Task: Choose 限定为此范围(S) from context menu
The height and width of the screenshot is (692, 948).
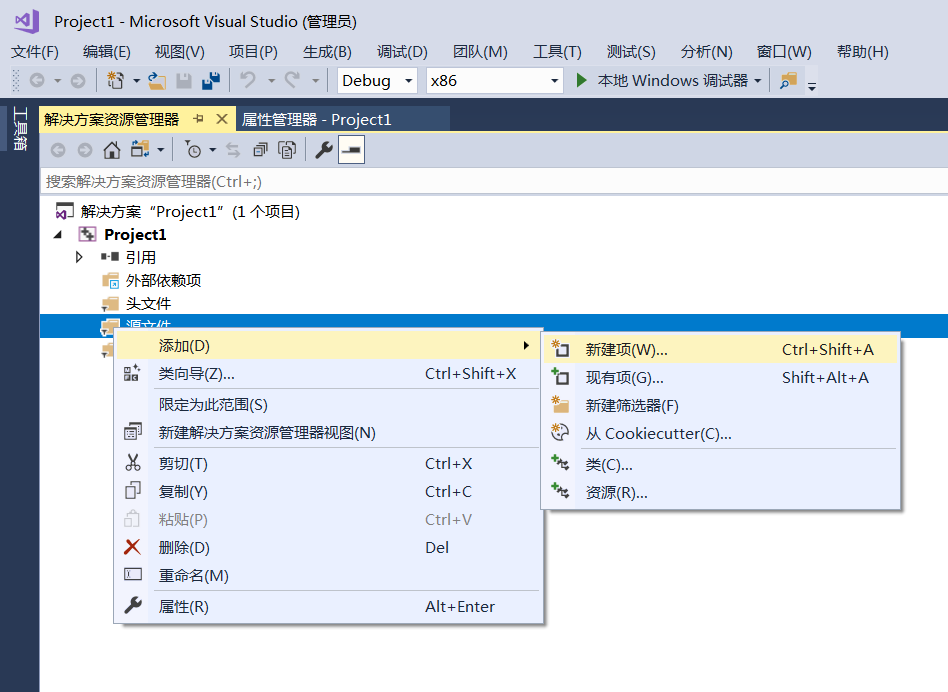Action: (328, 405)
